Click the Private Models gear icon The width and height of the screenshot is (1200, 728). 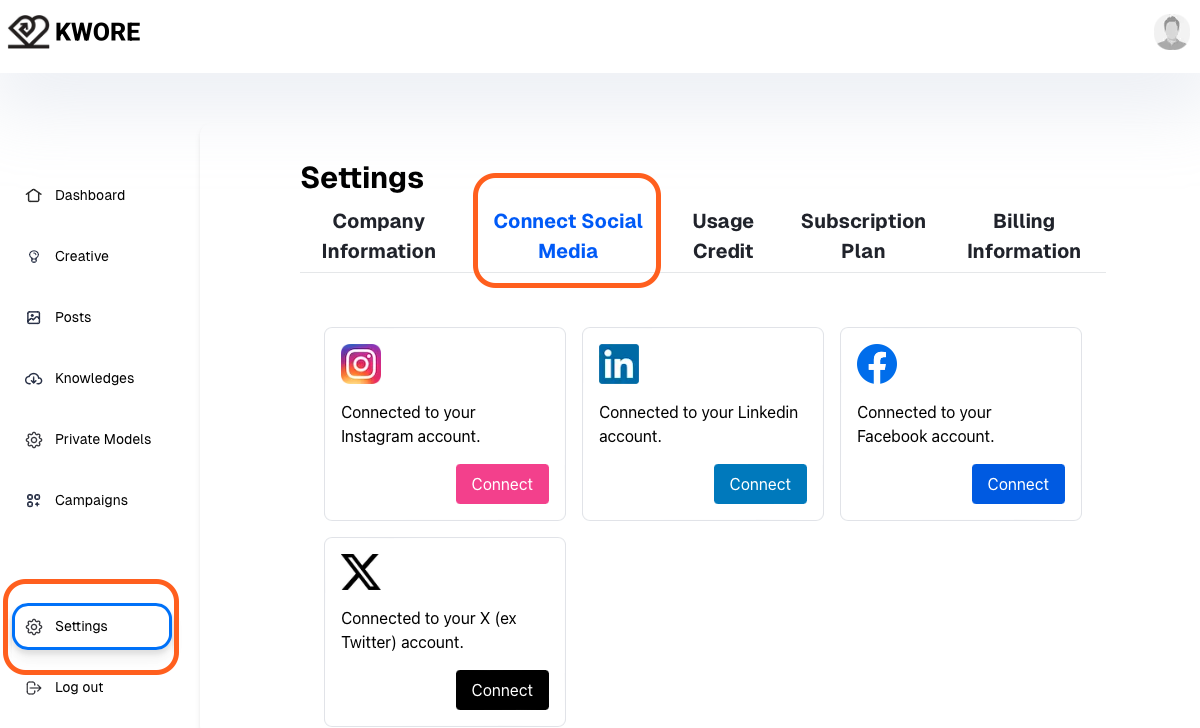click(34, 439)
